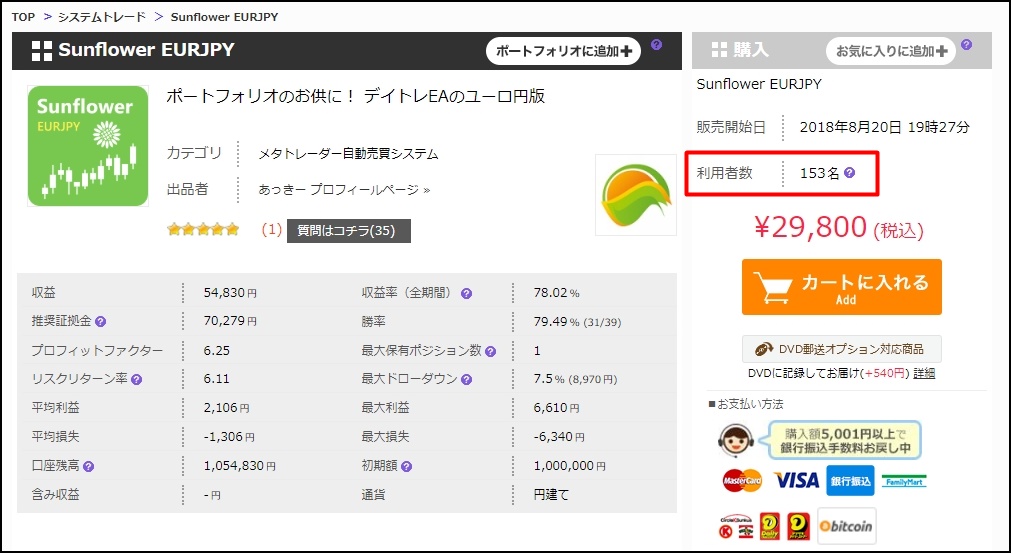Screen dimensions: 1011x553
Task: Click the お支払い方法 heading
Action: [x=746, y=405]
